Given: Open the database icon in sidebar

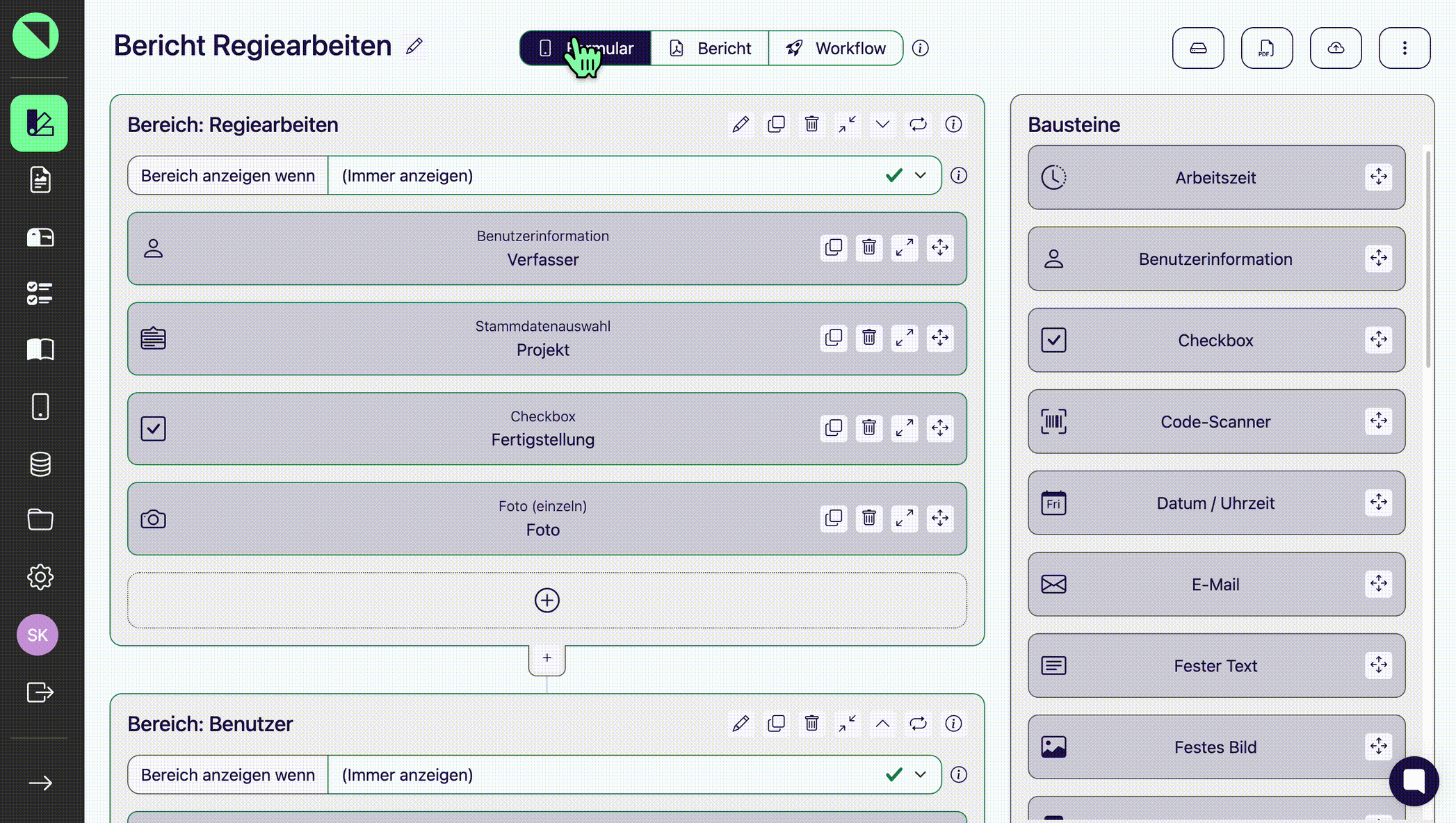Looking at the screenshot, I should click(40, 464).
